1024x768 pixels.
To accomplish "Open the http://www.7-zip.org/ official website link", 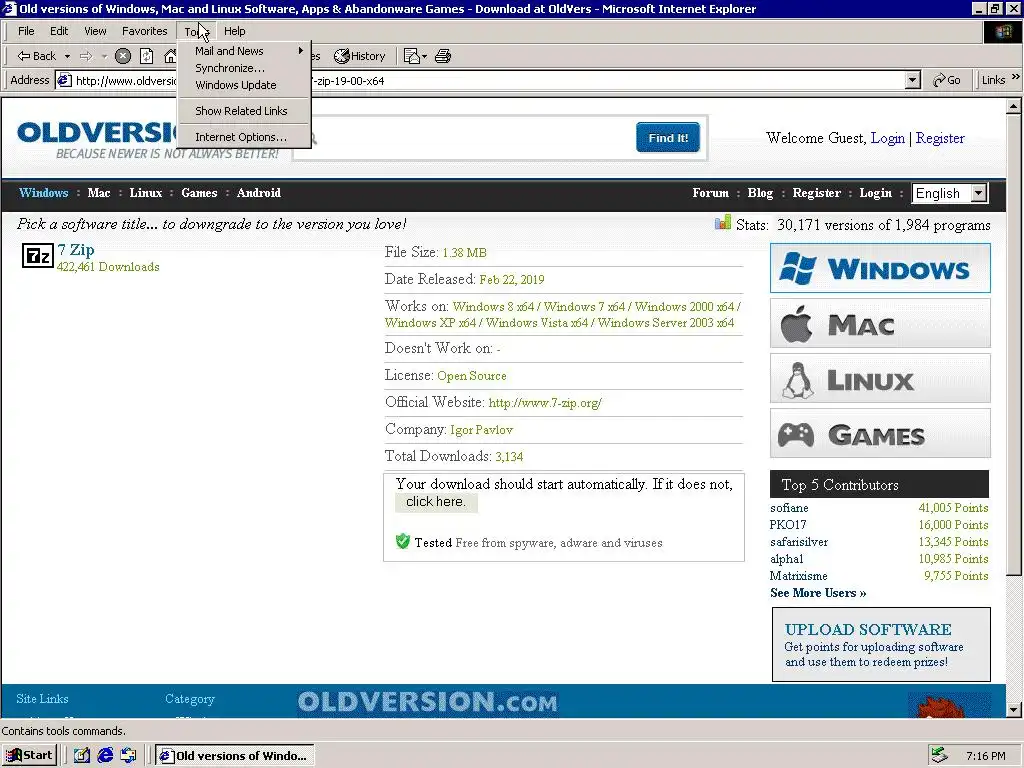I will (x=545, y=403).
